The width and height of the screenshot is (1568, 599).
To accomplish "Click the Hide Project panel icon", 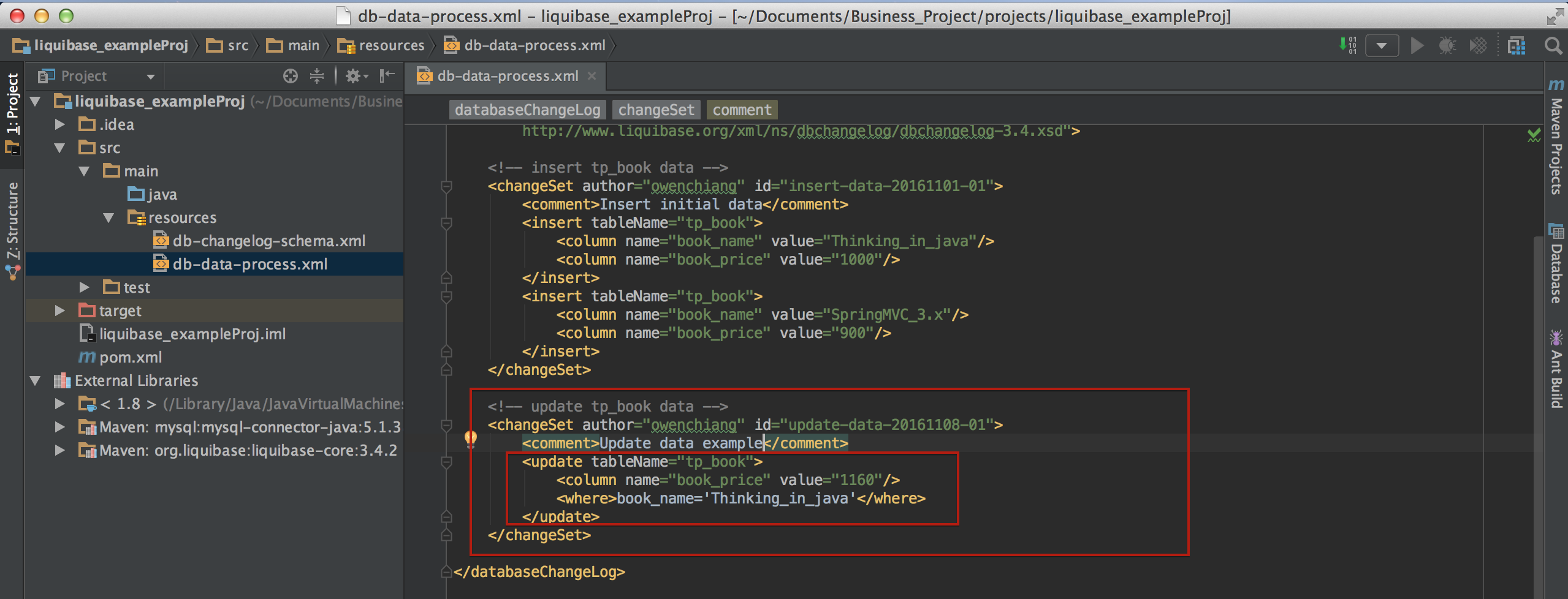I will pos(387,76).
